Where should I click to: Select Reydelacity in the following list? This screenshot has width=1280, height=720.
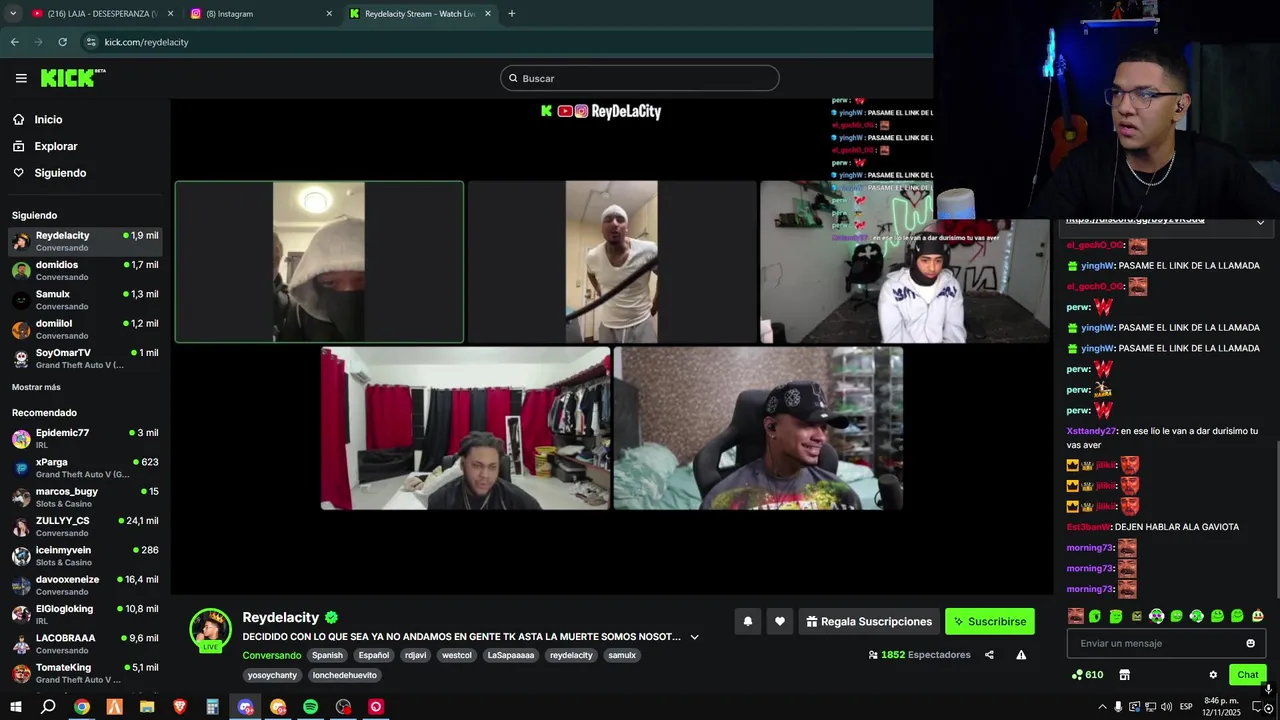pyautogui.click(x=85, y=241)
